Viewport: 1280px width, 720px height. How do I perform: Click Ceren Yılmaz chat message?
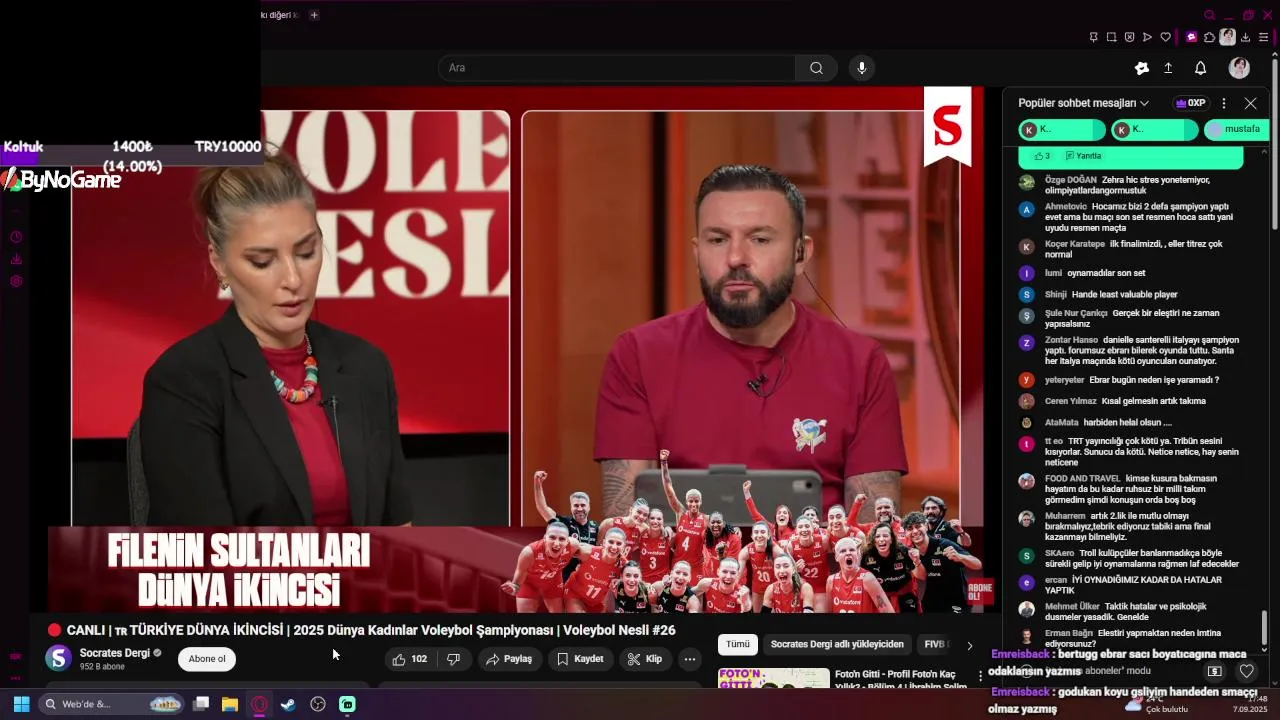(x=1131, y=401)
